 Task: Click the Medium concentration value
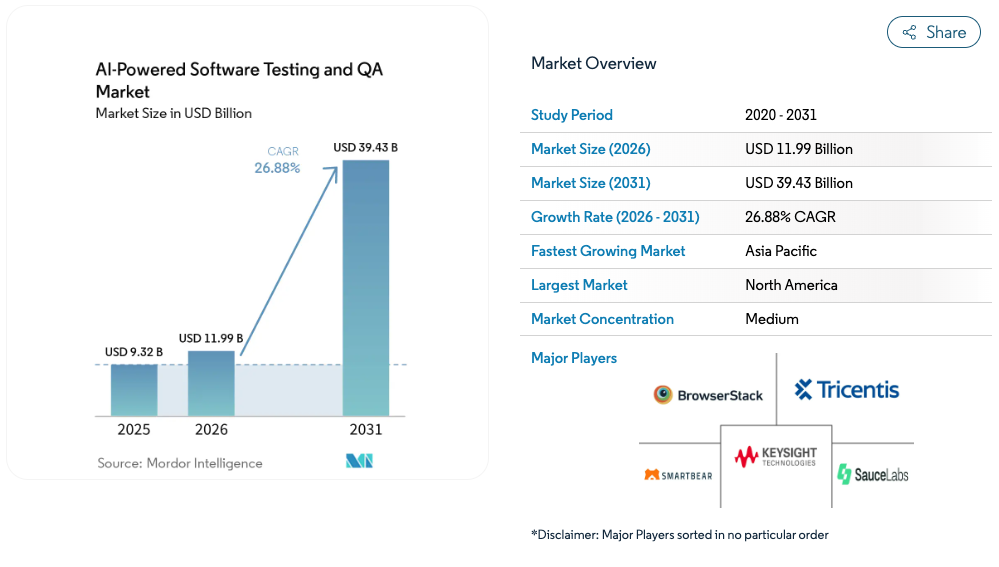(x=772, y=319)
